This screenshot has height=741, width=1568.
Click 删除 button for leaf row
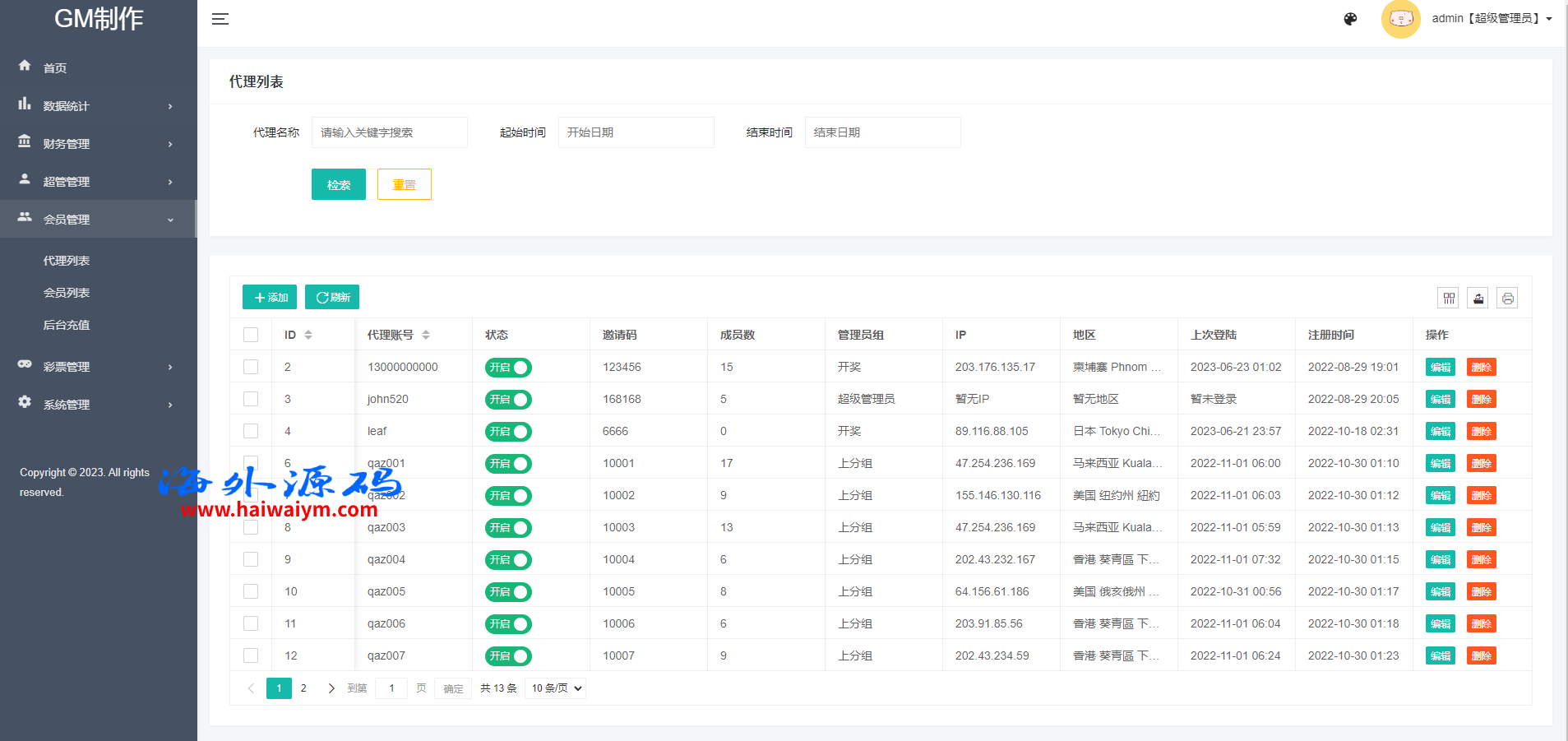(x=1481, y=432)
